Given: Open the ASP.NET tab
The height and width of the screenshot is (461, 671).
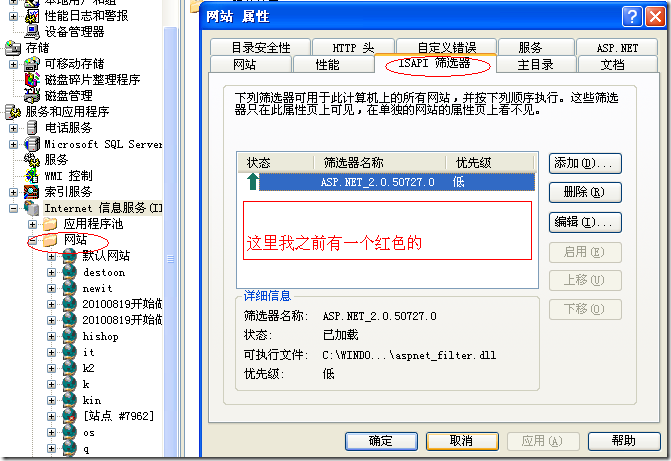Looking at the screenshot, I should 617,47.
